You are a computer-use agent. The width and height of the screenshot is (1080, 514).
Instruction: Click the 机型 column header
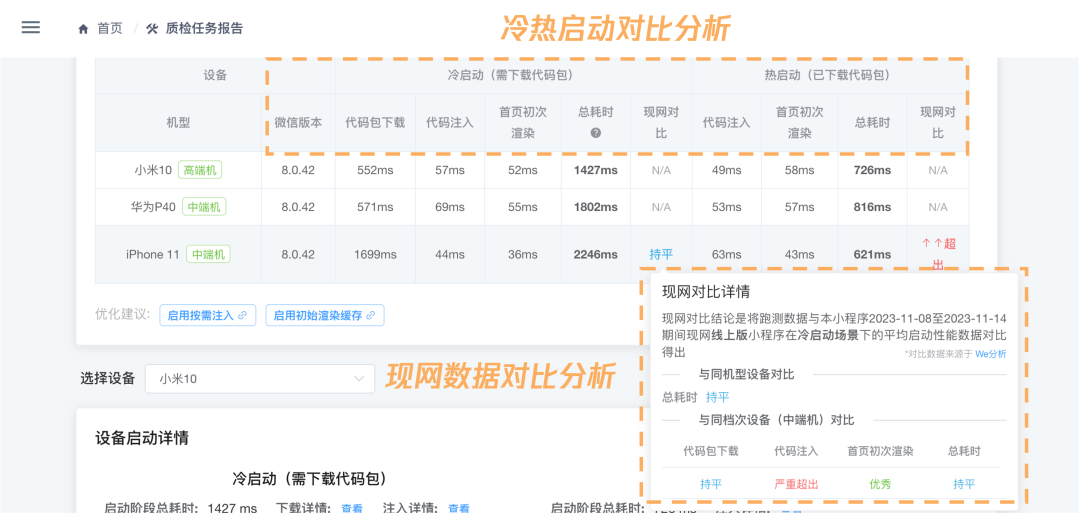click(178, 123)
